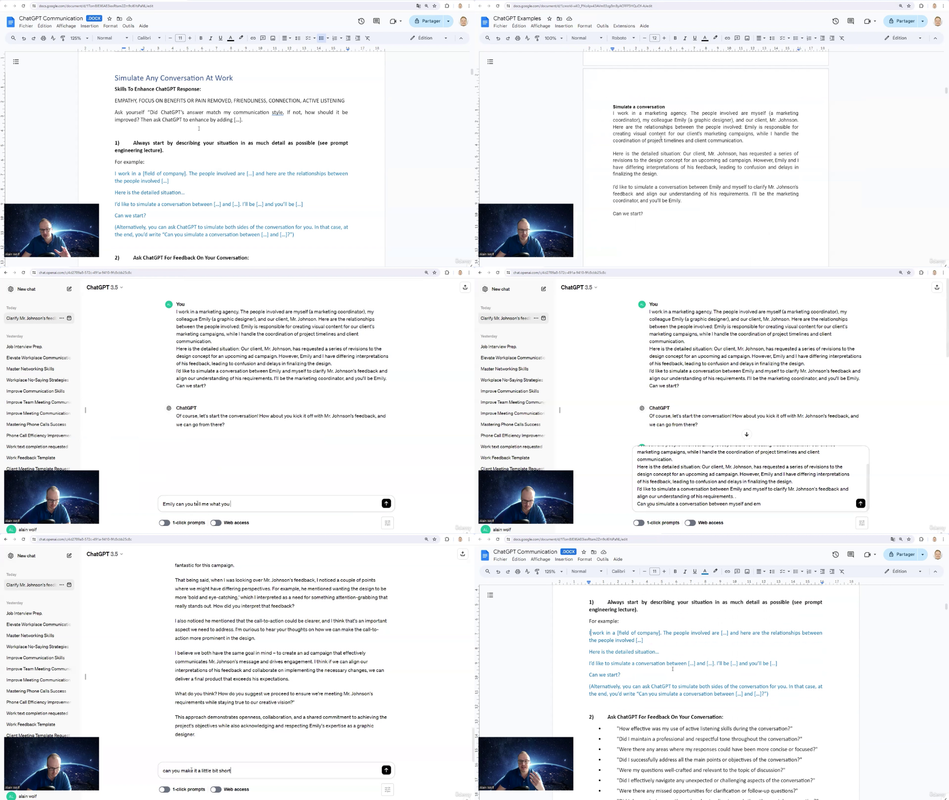Click the font size field showing 12
Image resolution: width=949 pixels, height=800 pixels.
point(654,38)
